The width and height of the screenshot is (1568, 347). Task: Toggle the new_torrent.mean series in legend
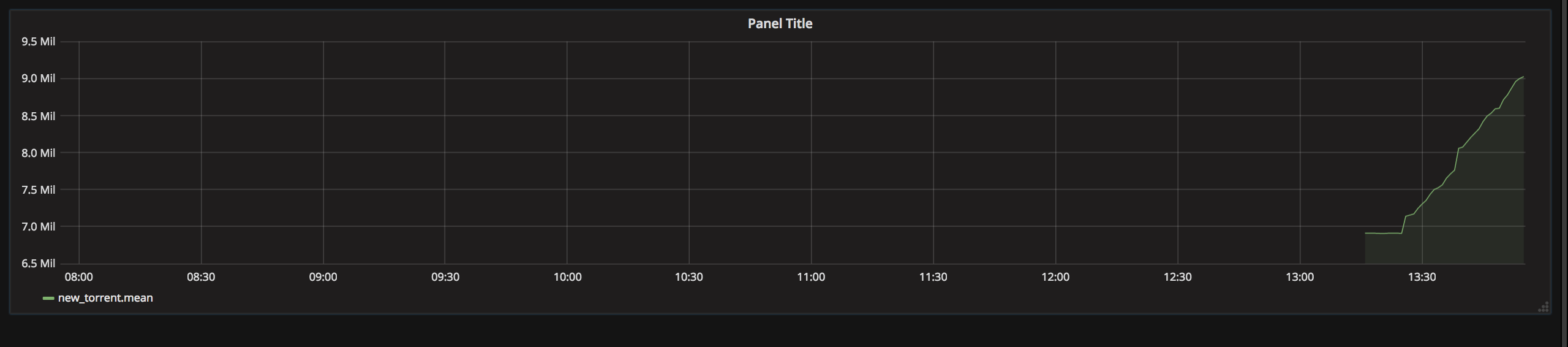[105, 298]
